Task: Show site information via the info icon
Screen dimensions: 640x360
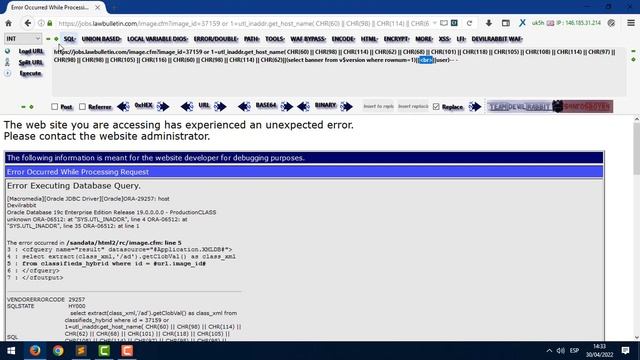Action: point(41,23)
